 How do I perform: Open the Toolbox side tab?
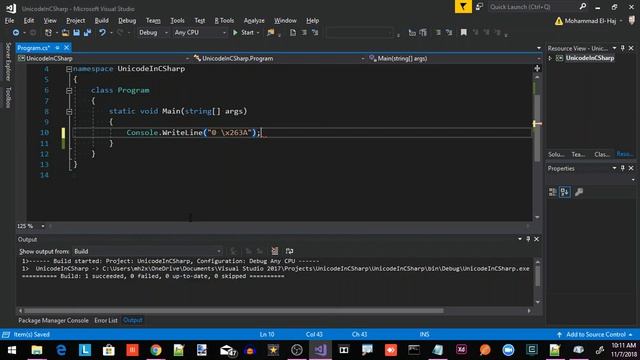[x=8, y=98]
